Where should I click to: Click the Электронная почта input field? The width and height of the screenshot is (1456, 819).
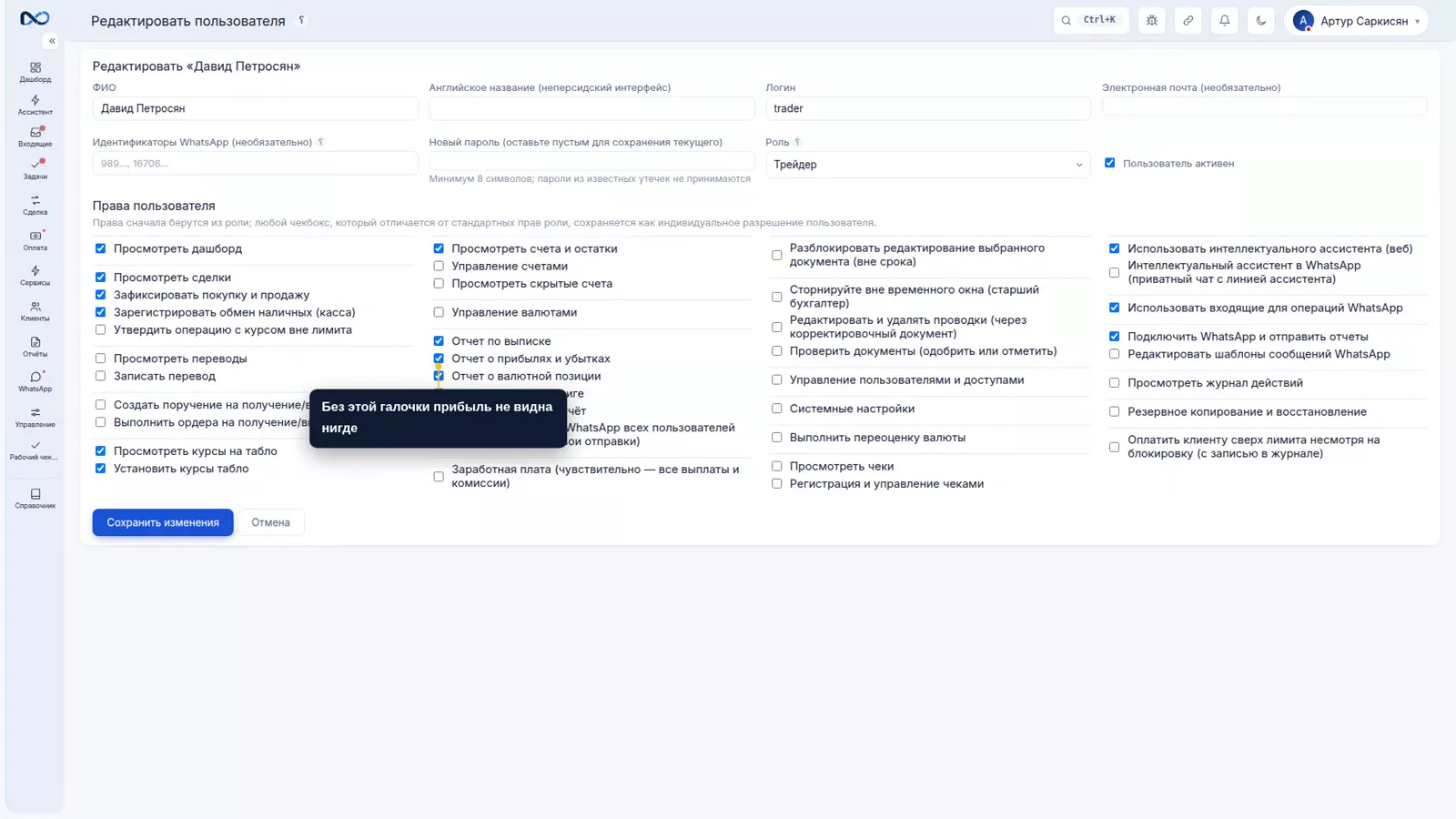pyautogui.click(x=1265, y=106)
